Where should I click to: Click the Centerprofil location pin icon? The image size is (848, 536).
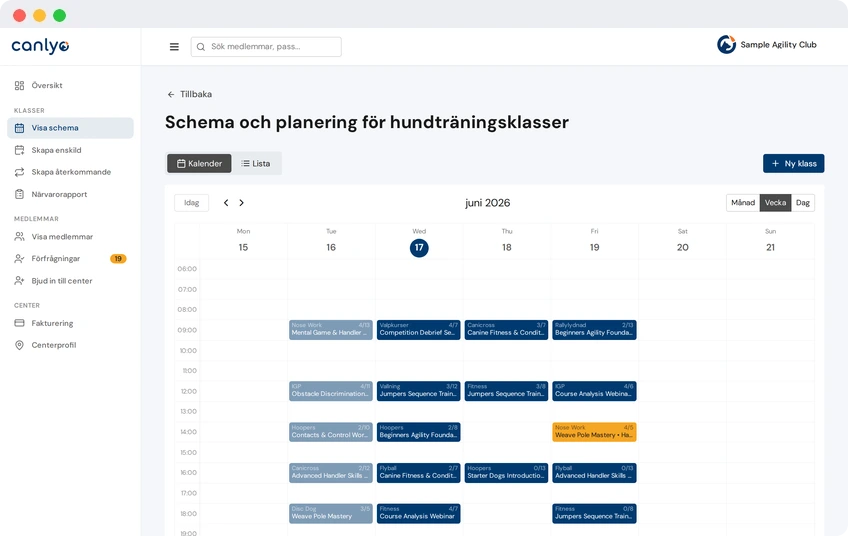pyautogui.click(x=19, y=345)
